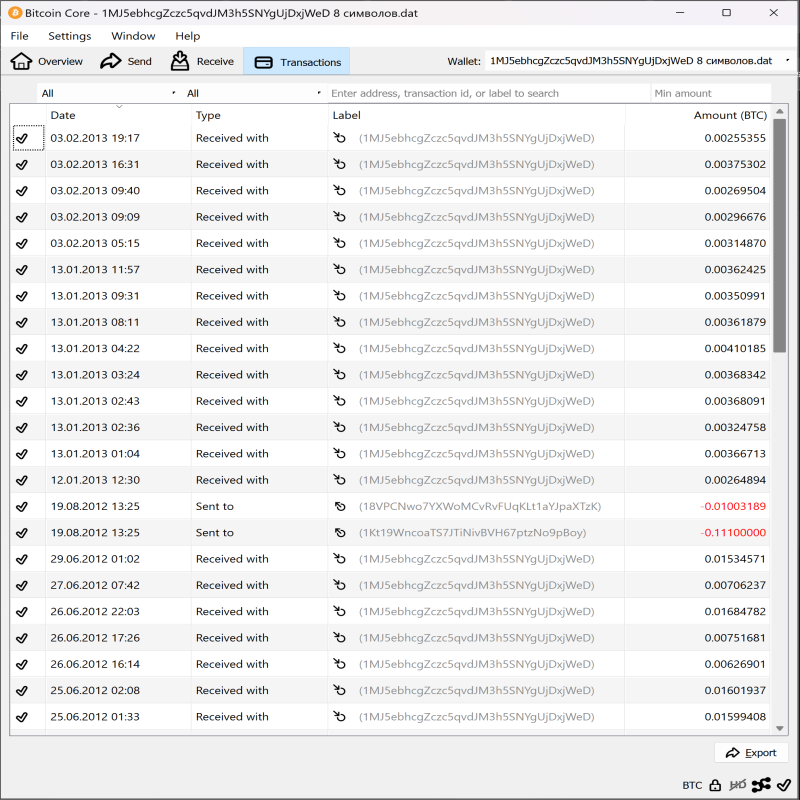This screenshot has height=800, width=800.
Task: Click the HD wallet status icon
Action: (738, 785)
